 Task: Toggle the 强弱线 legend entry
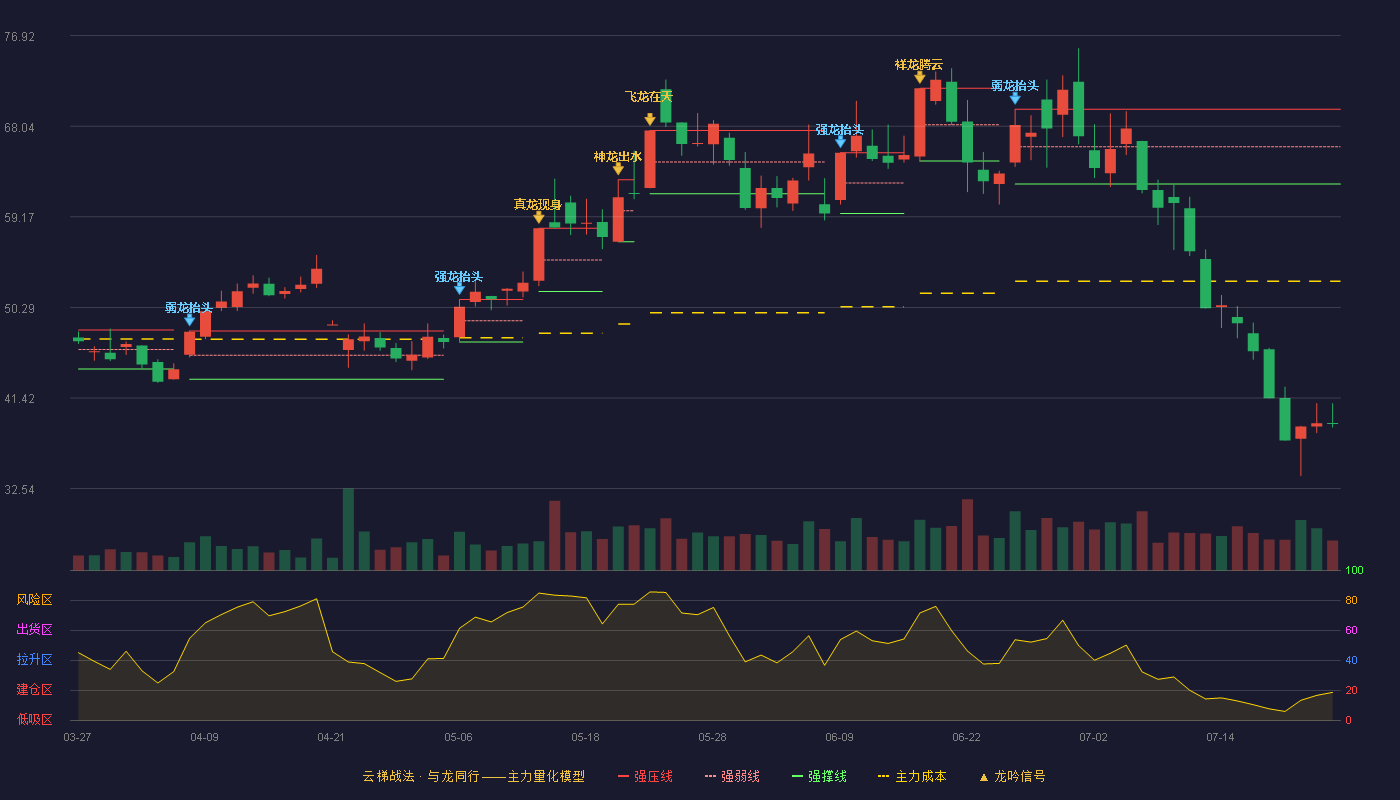pos(732,776)
